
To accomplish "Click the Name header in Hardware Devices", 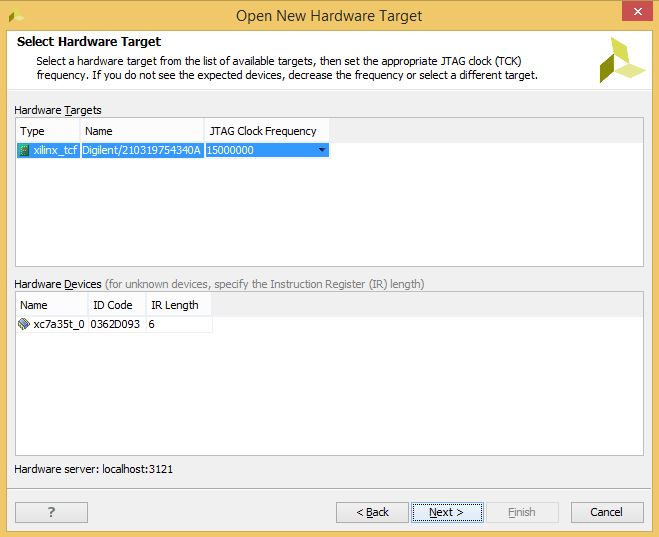I will click(52, 305).
